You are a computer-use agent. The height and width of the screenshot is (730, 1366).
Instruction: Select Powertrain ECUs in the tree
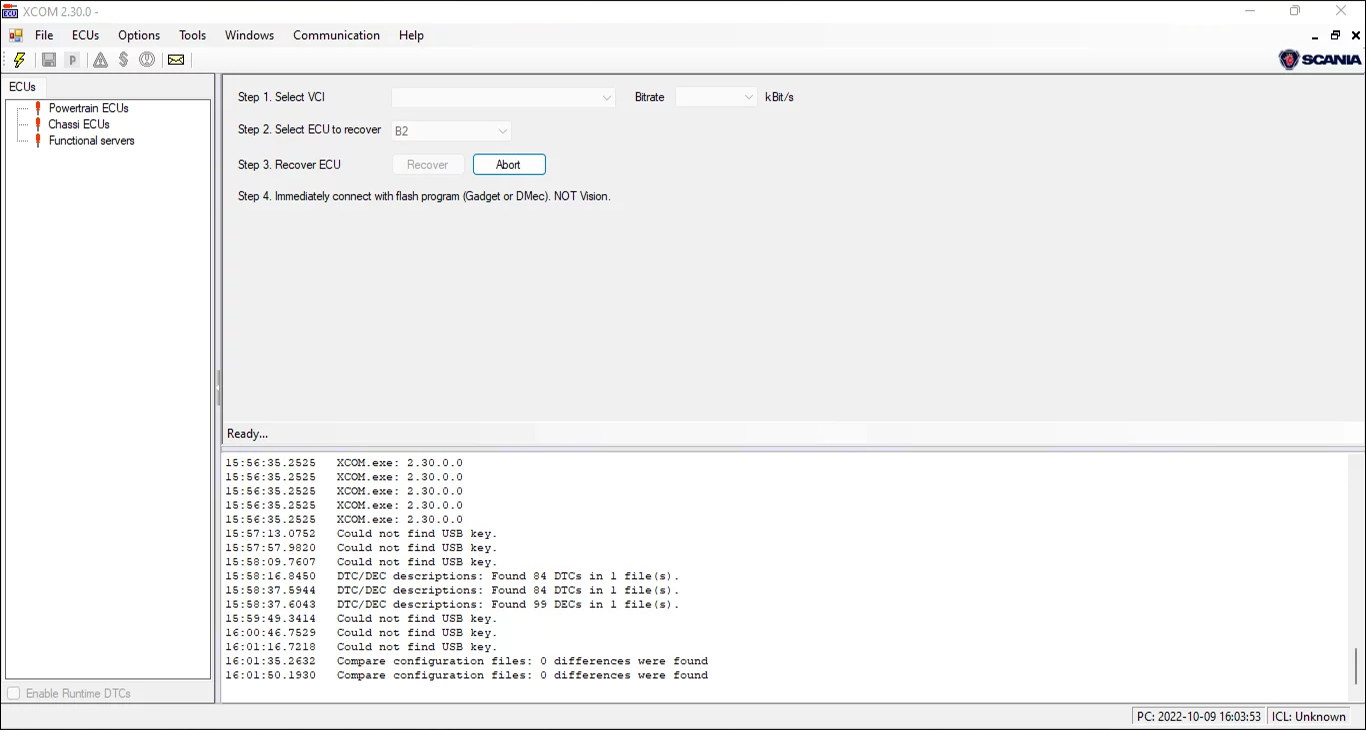coord(89,108)
